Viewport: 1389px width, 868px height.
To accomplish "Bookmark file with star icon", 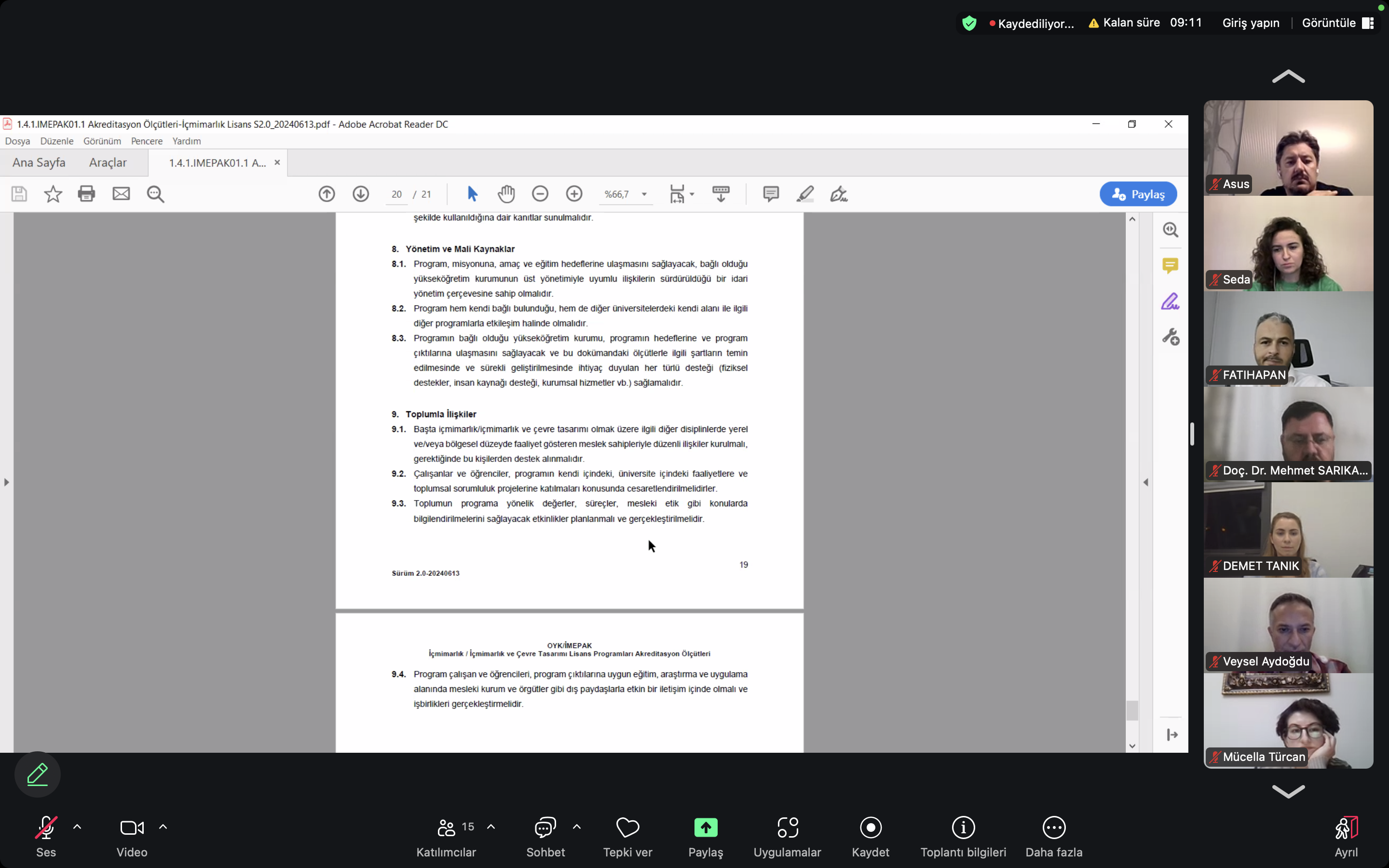I will pos(53,194).
